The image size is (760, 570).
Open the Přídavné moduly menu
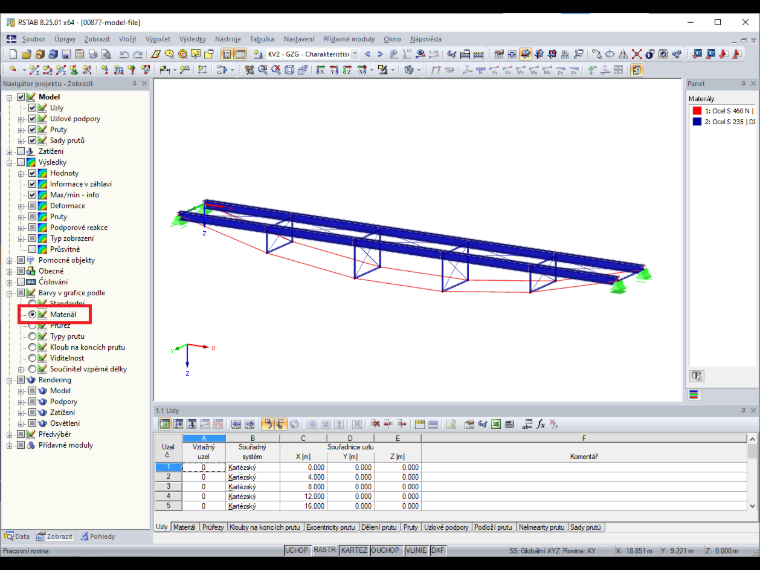[349, 39]
